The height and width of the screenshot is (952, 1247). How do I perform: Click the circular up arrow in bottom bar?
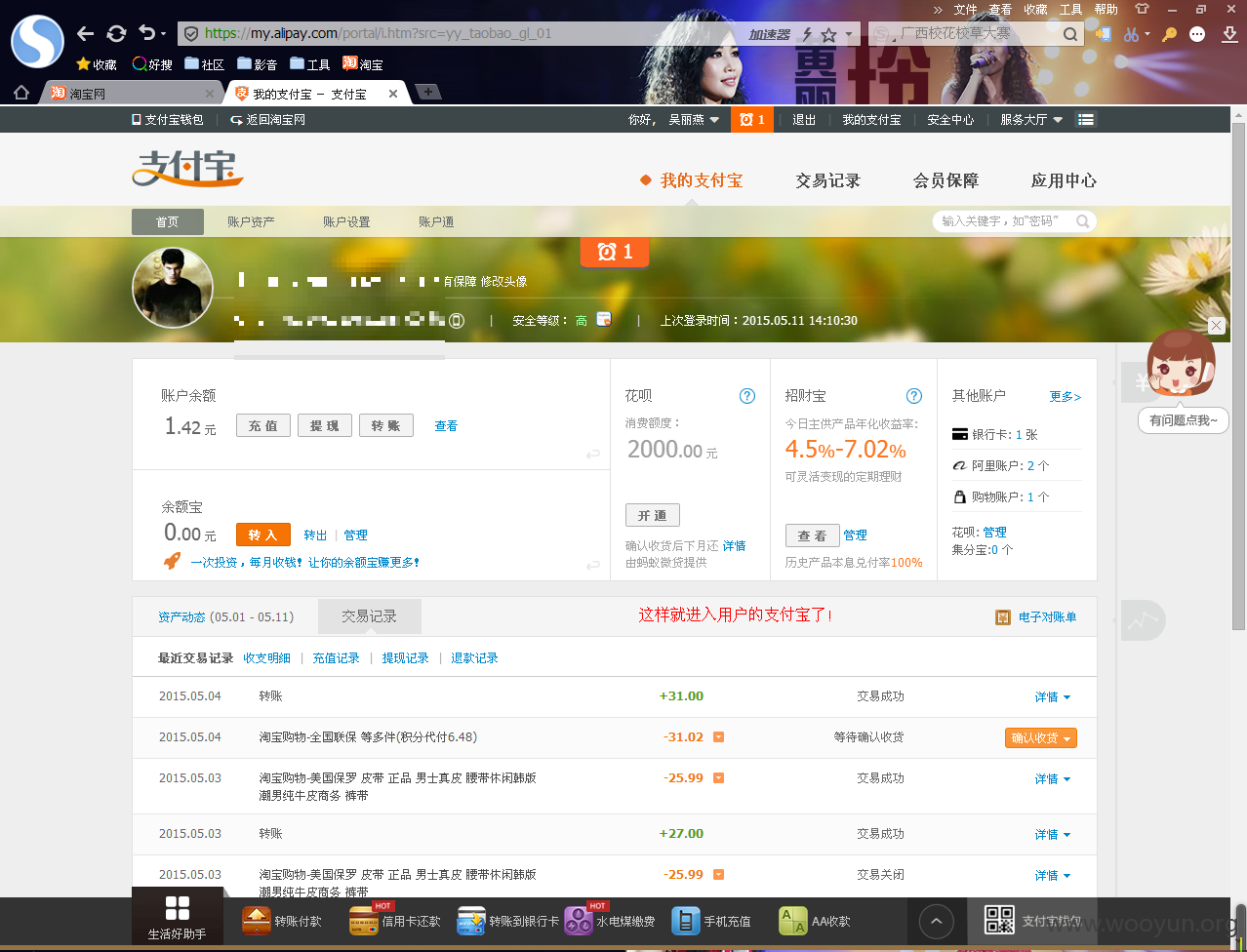[937, 921]
